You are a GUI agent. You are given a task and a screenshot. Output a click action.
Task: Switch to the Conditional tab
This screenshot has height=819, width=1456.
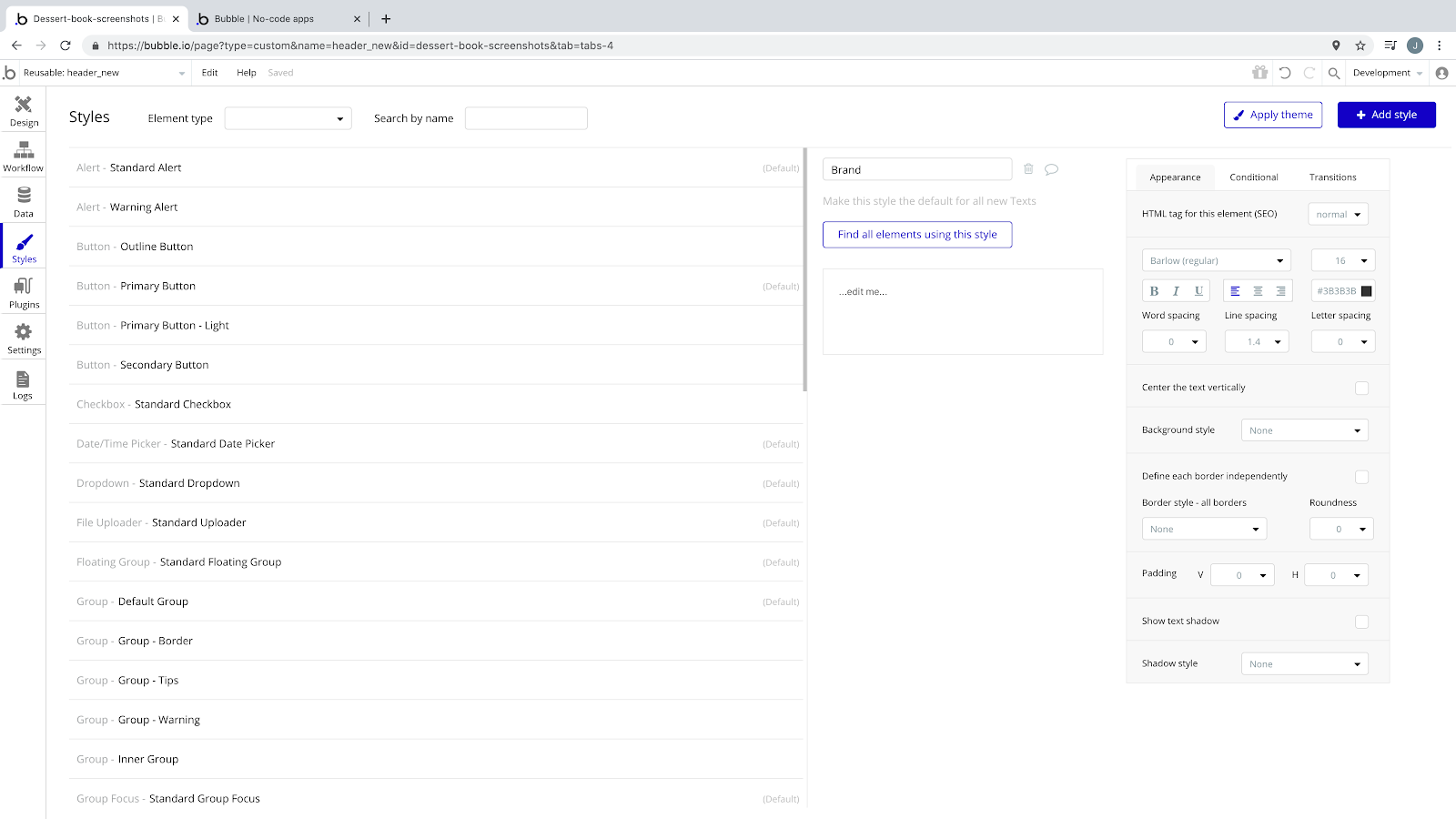tap(1253, 177)
